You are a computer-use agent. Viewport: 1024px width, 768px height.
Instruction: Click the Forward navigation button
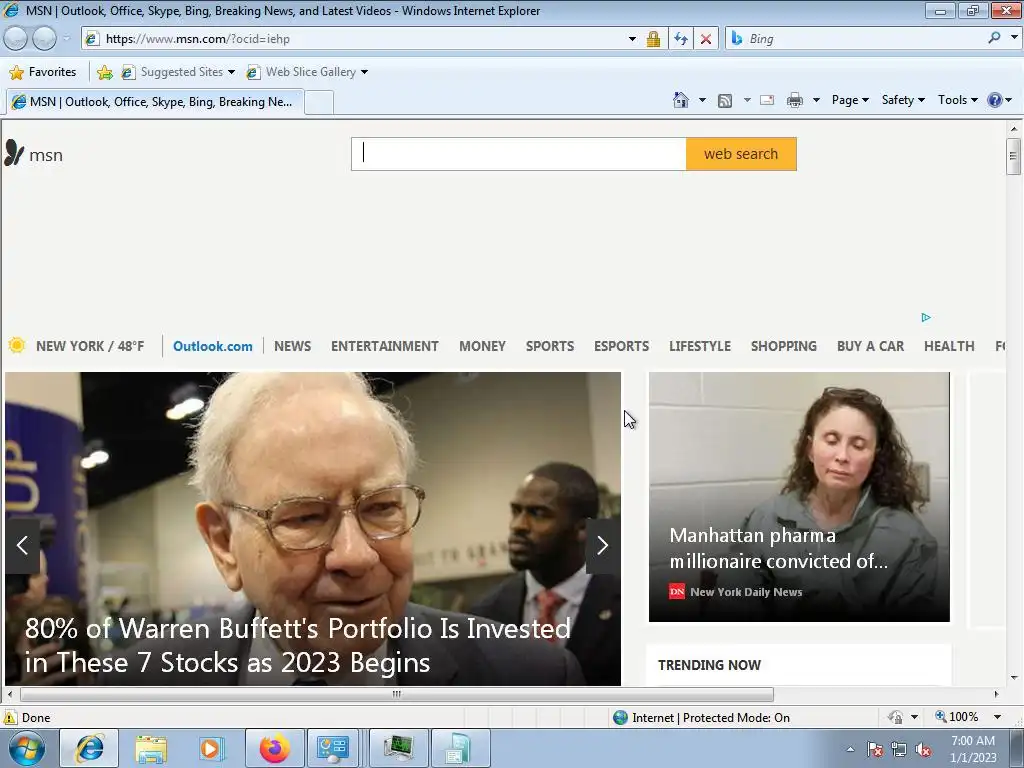(44, 39)
